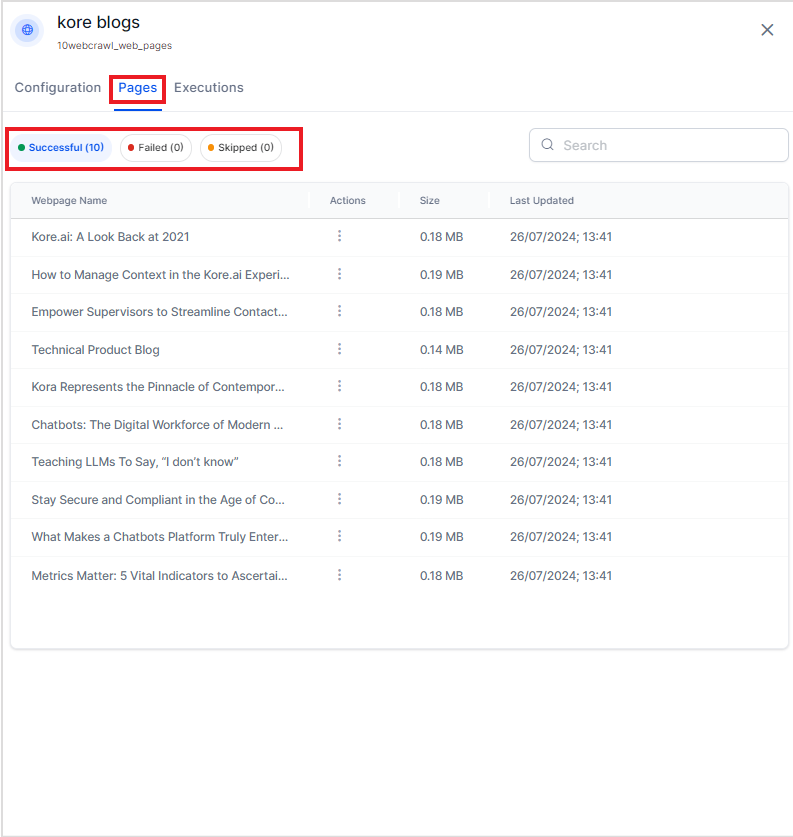This screenshot has width=793, height=837.
Task: Open actions menu for Kore.ai: A Look Back at 2021
Action: pyautogui.click(x=340, y=236)
